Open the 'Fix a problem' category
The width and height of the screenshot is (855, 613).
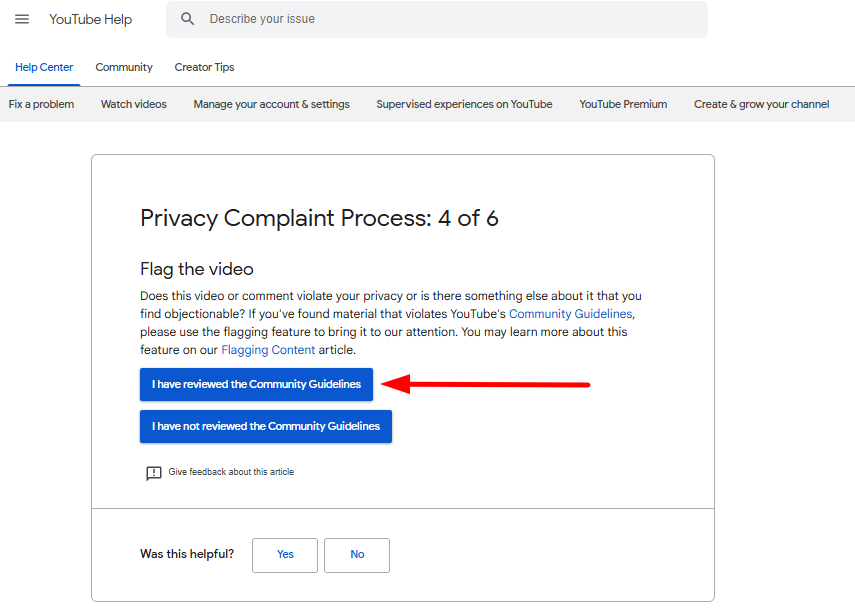41,104
